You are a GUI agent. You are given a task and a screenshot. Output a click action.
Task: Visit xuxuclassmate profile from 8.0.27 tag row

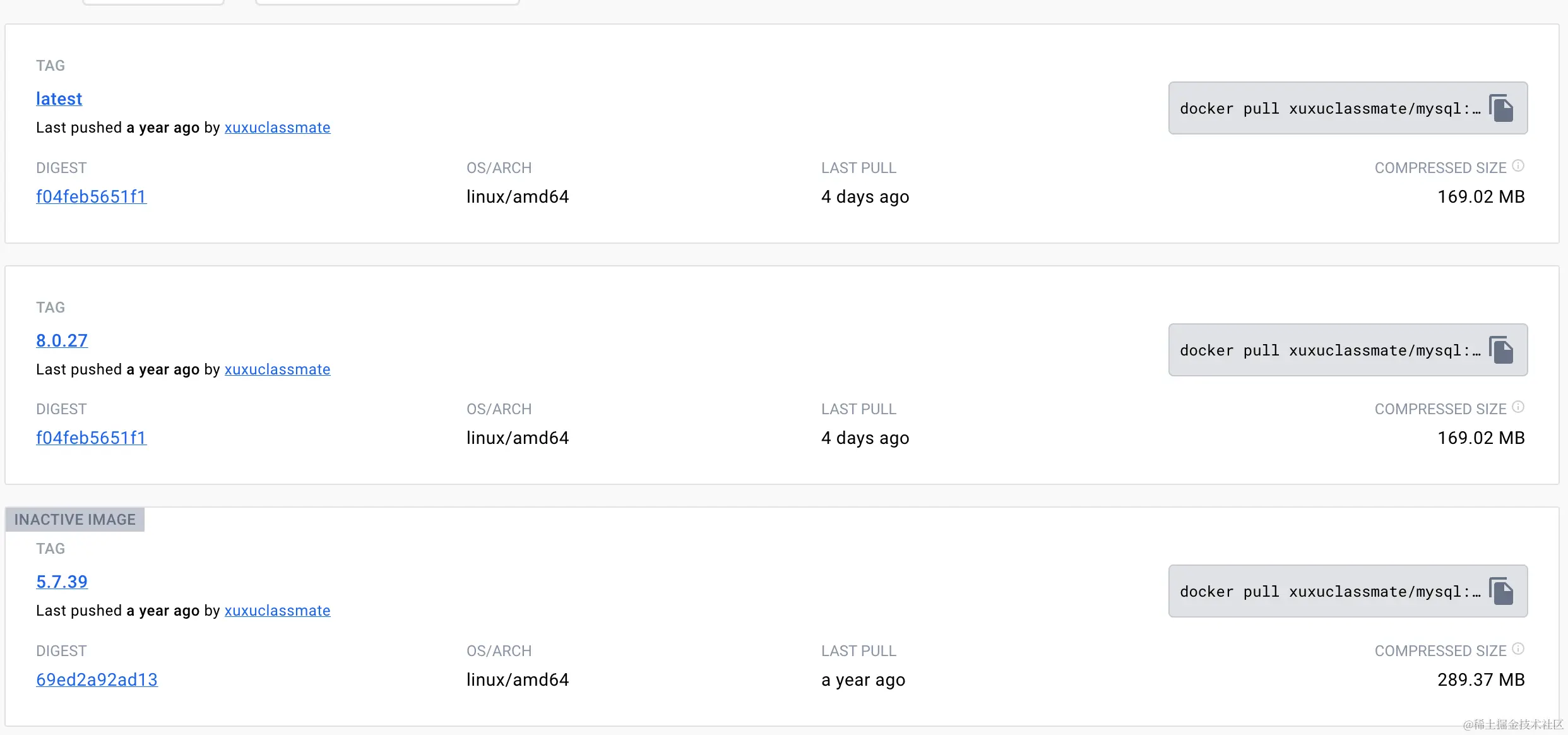[276, 369]
